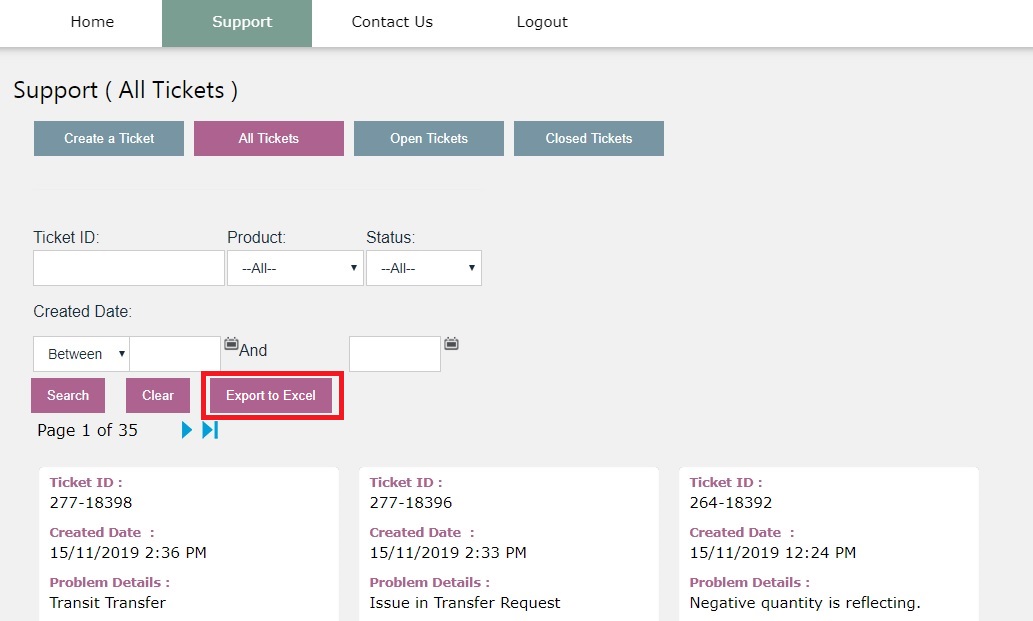
Task: Jump to the last page of tickets
Action: (209, 430)
